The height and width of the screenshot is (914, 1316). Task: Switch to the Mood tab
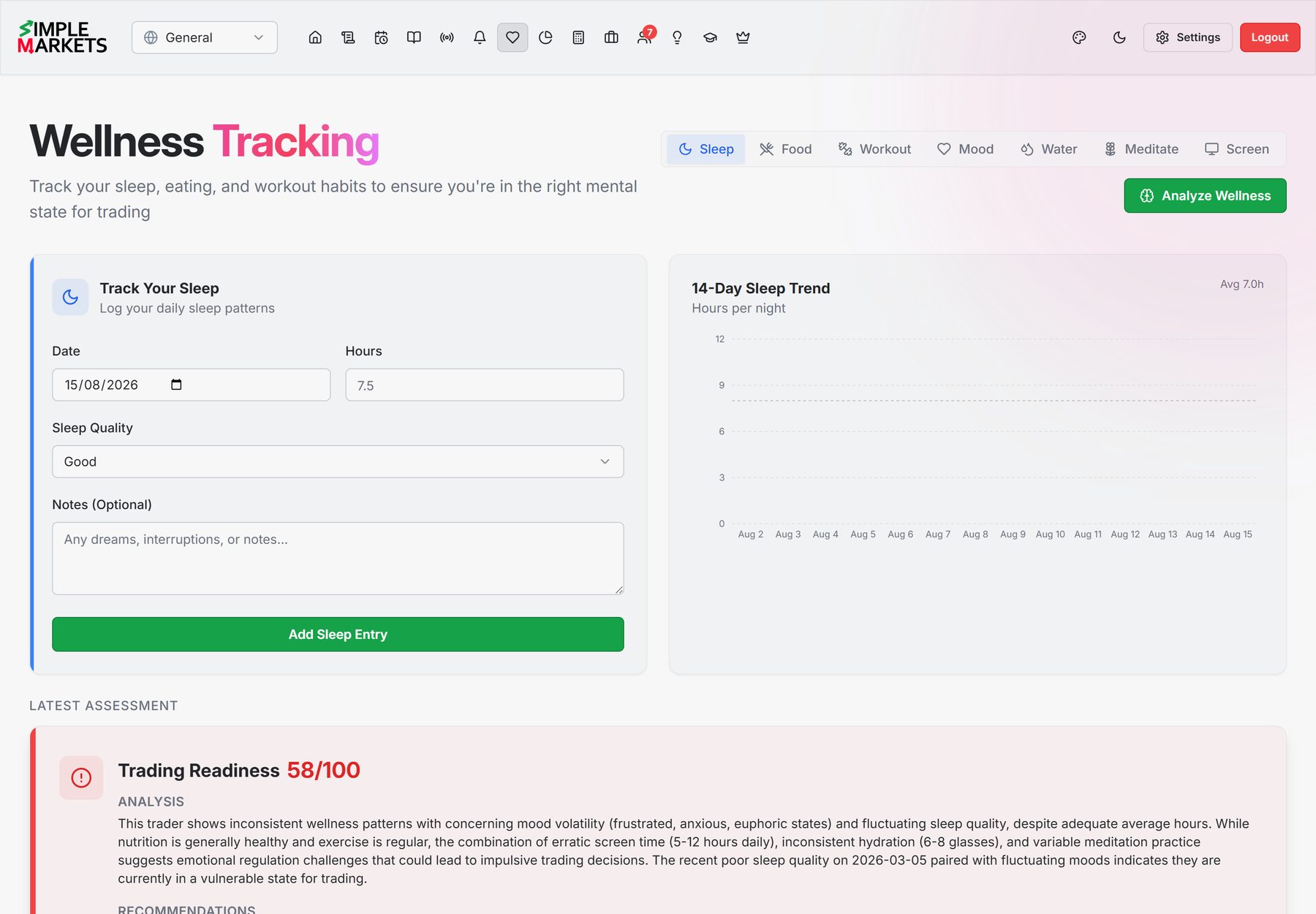[x=965, y=149]
